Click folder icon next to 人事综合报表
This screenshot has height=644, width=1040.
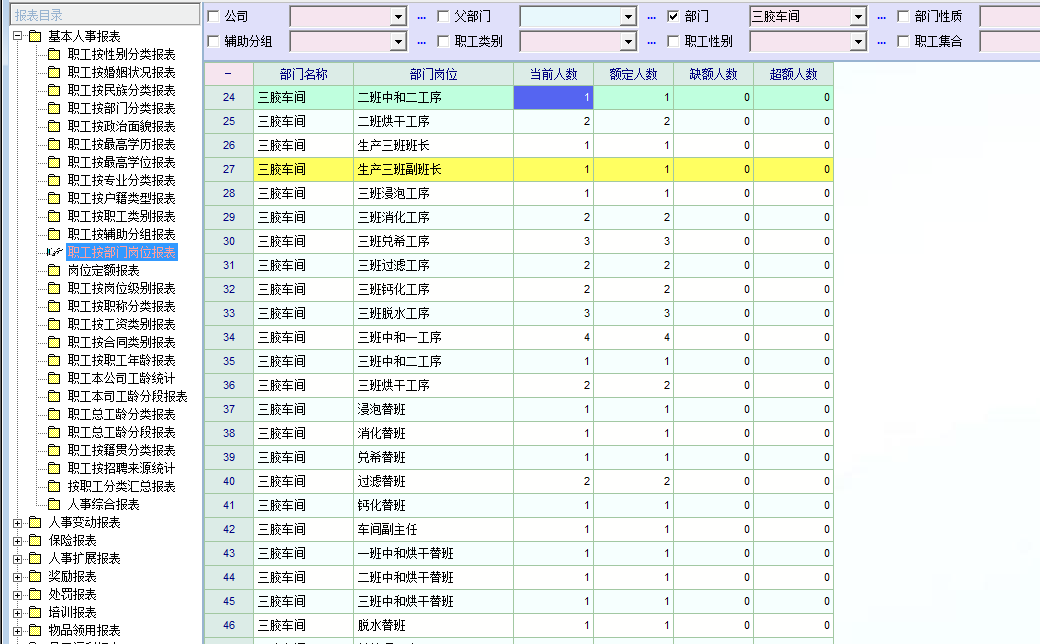tap(54, 504)
